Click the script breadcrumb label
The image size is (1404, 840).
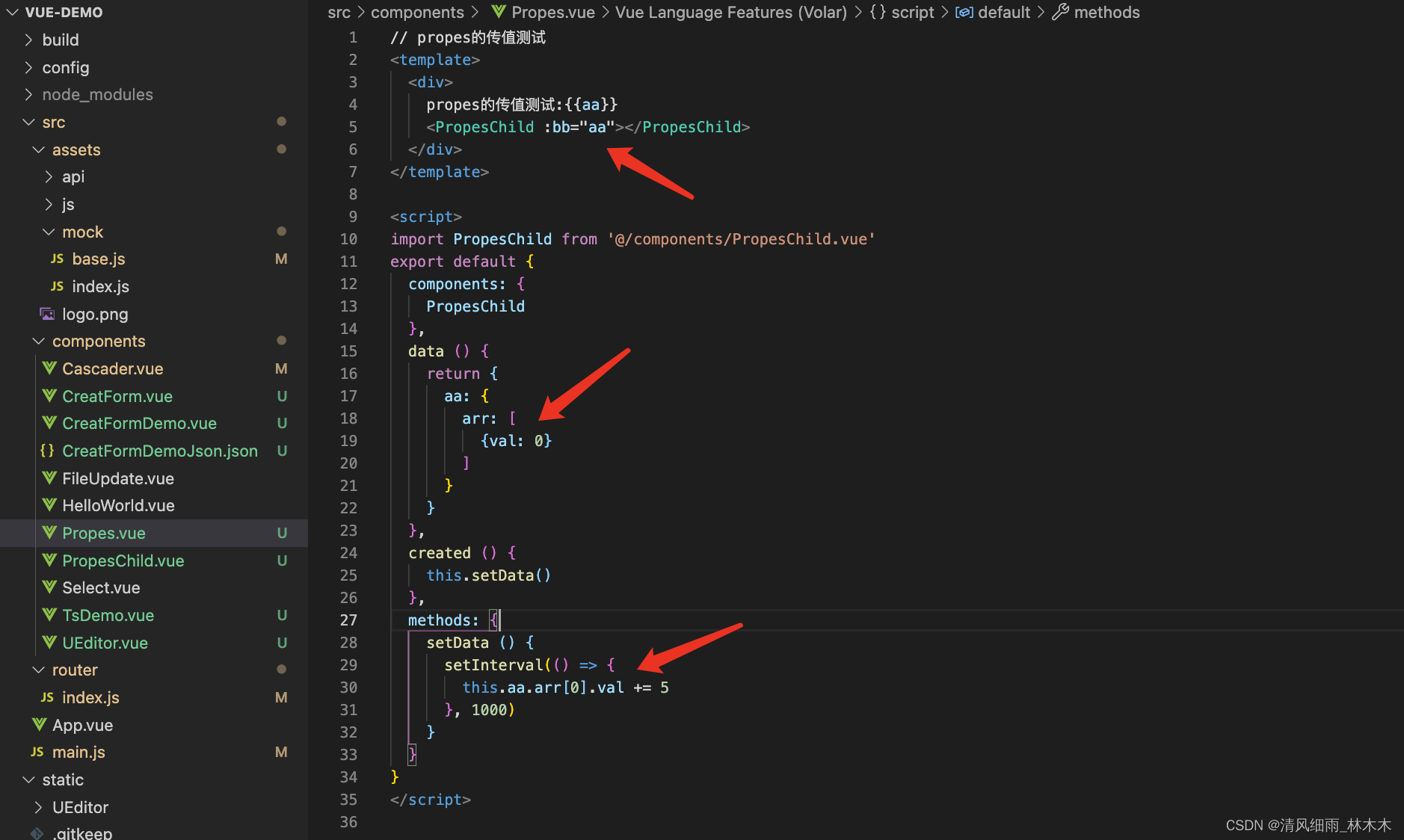[913, 12]
